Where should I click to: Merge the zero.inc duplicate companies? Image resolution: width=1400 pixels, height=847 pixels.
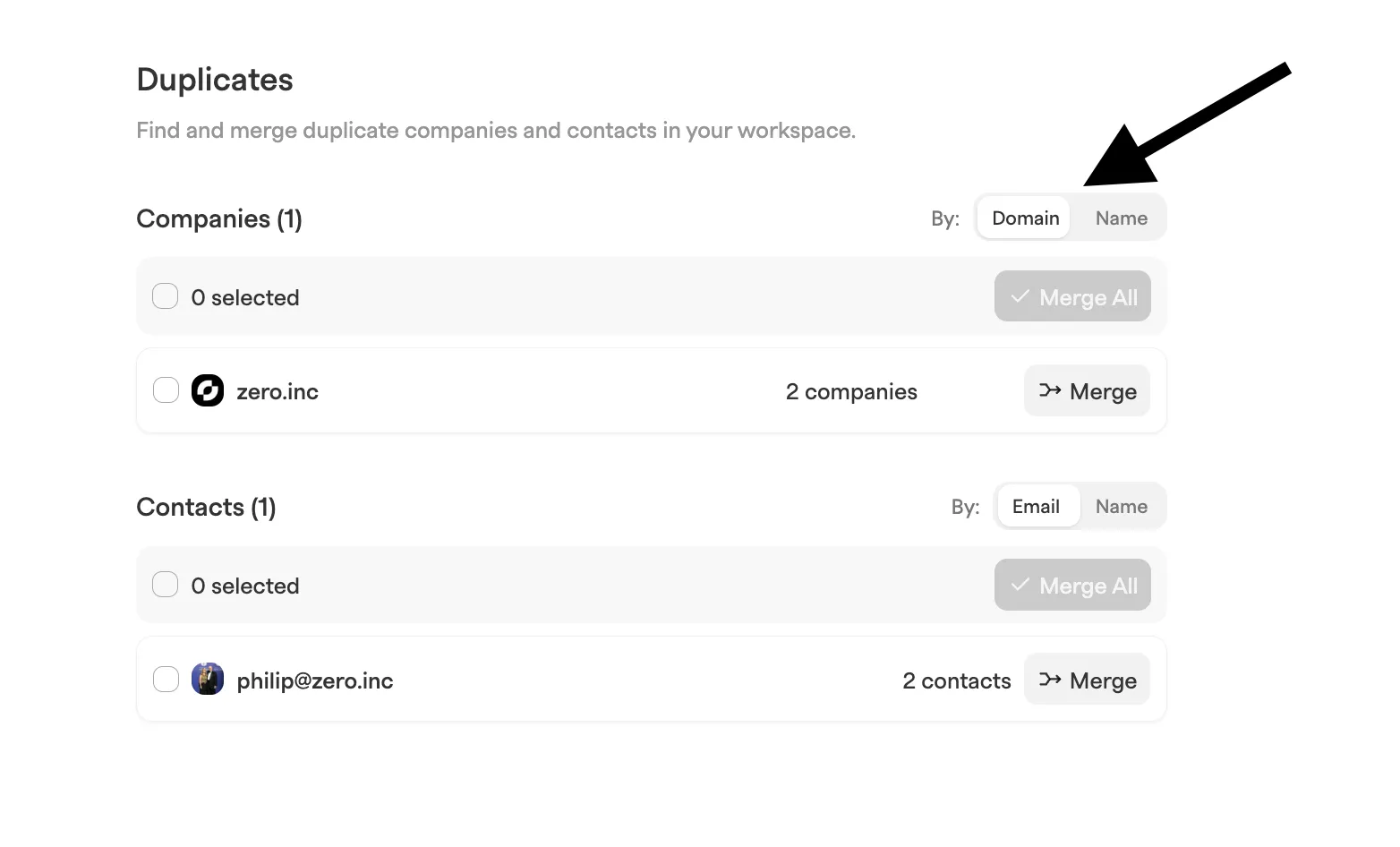(1087, 390)
